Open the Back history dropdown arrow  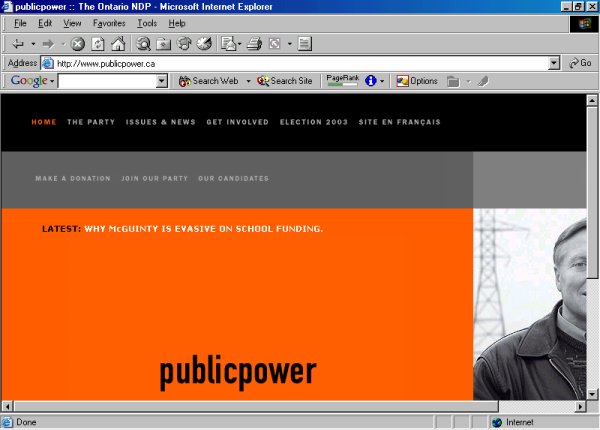33,44
